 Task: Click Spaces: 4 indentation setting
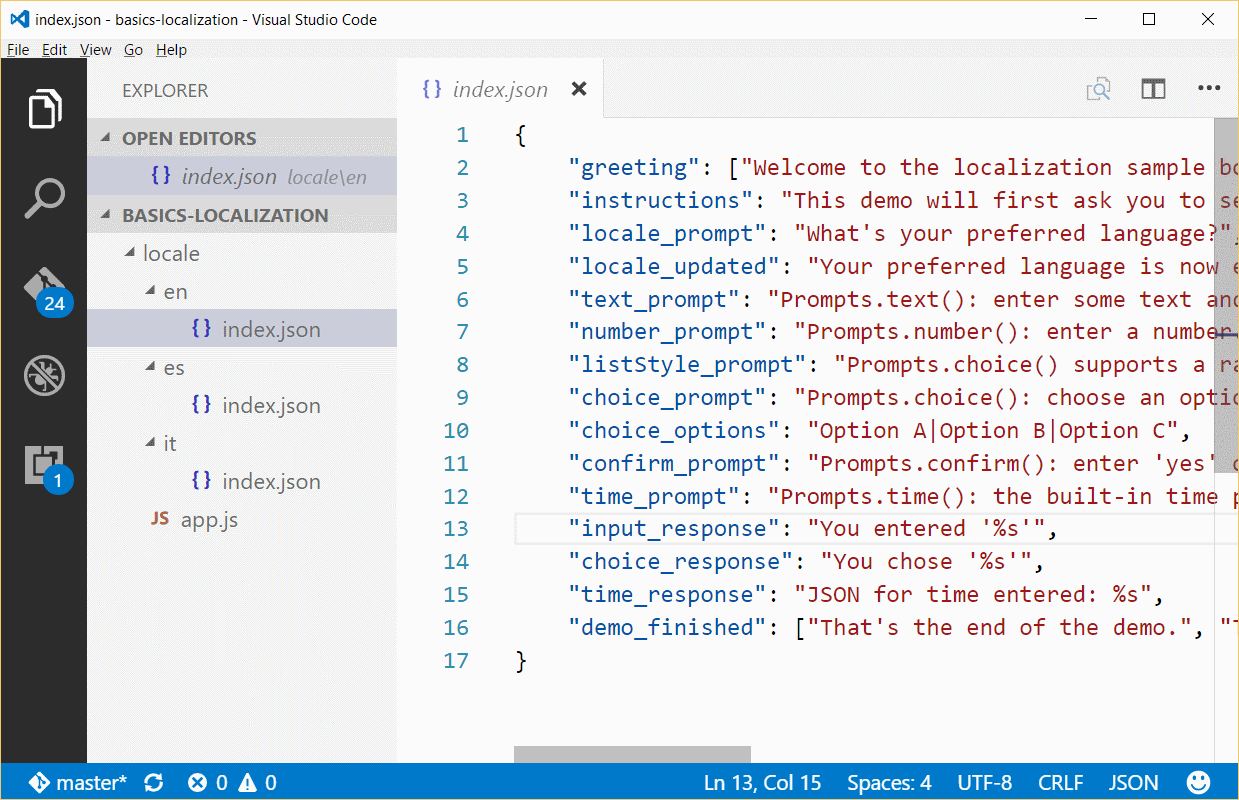click(x=889, y=782)
